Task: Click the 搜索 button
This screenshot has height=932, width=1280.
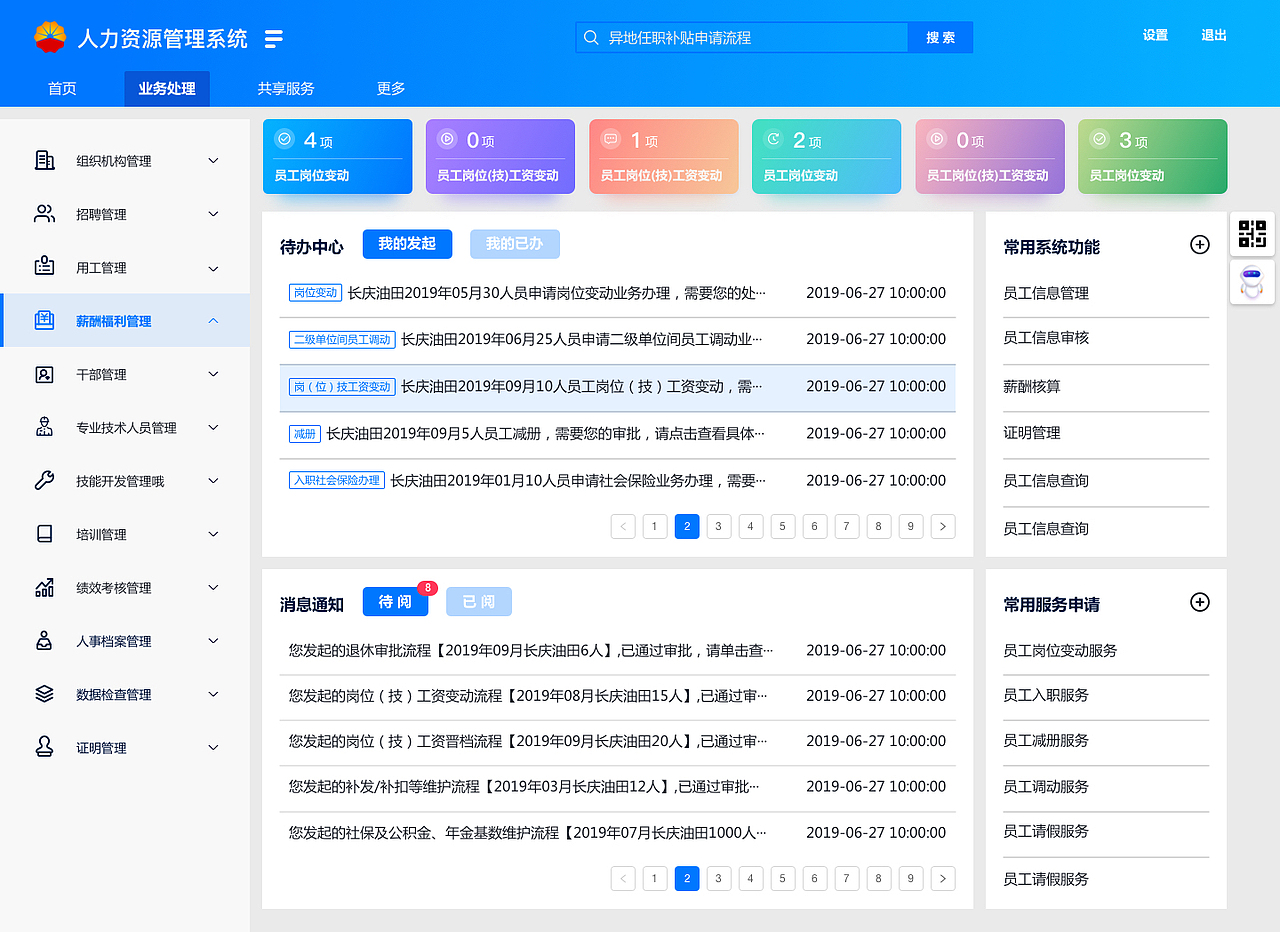Action: coord(940,35)
